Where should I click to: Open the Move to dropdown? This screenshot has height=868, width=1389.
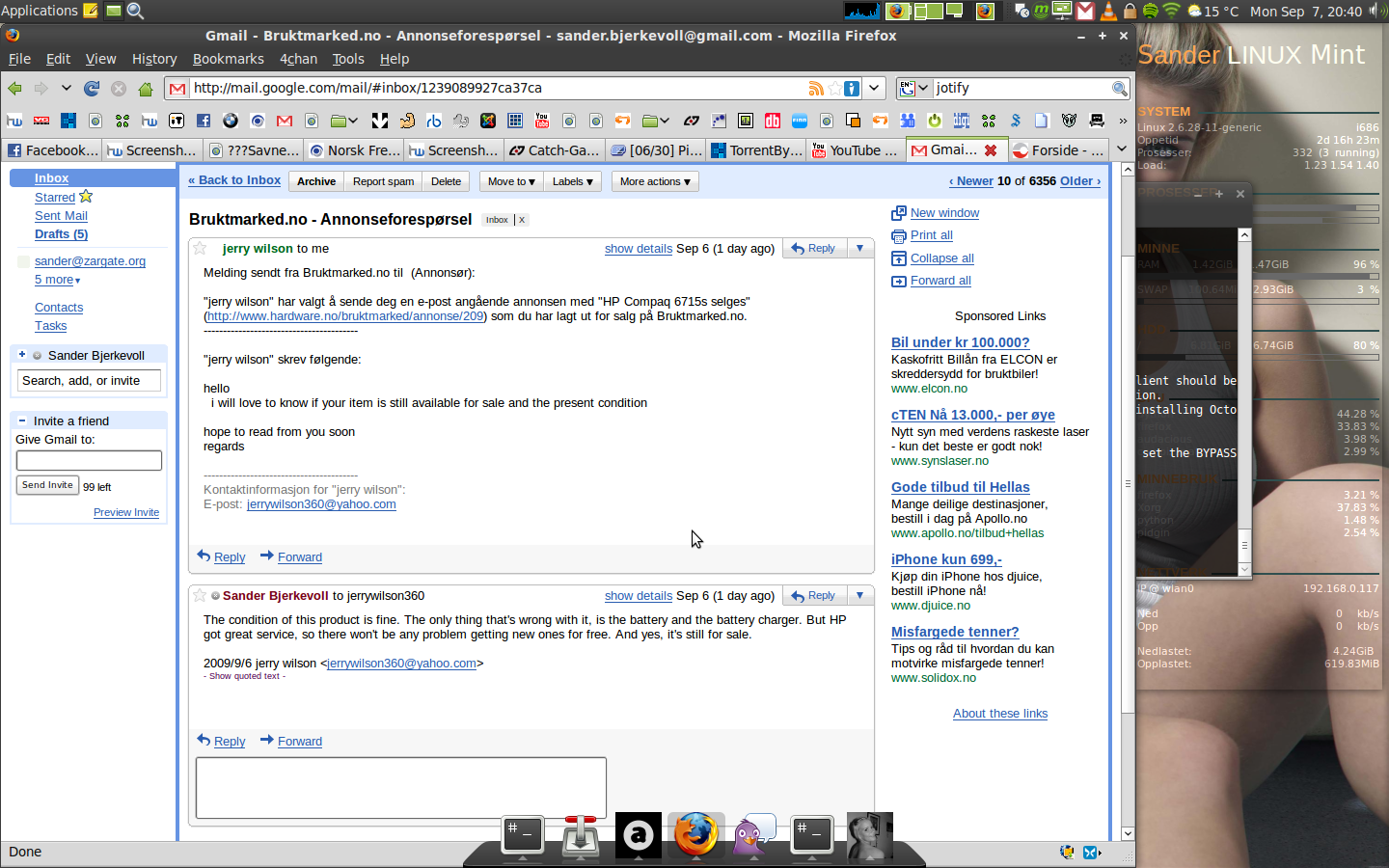click(511, 181)
